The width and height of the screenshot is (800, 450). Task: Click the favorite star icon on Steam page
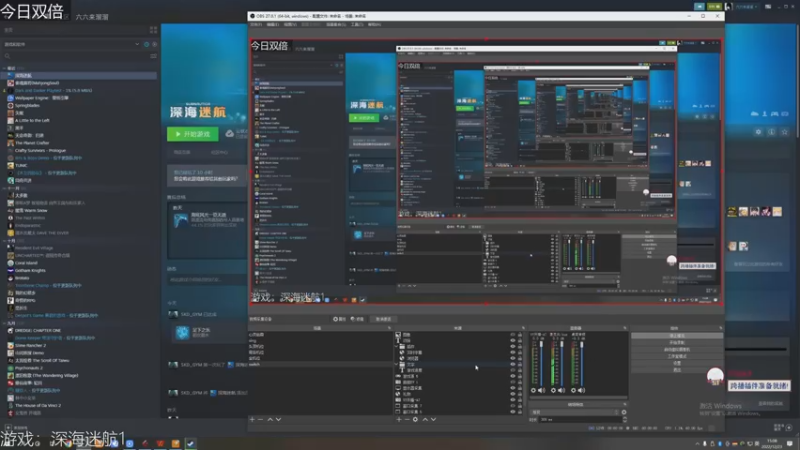785,132
